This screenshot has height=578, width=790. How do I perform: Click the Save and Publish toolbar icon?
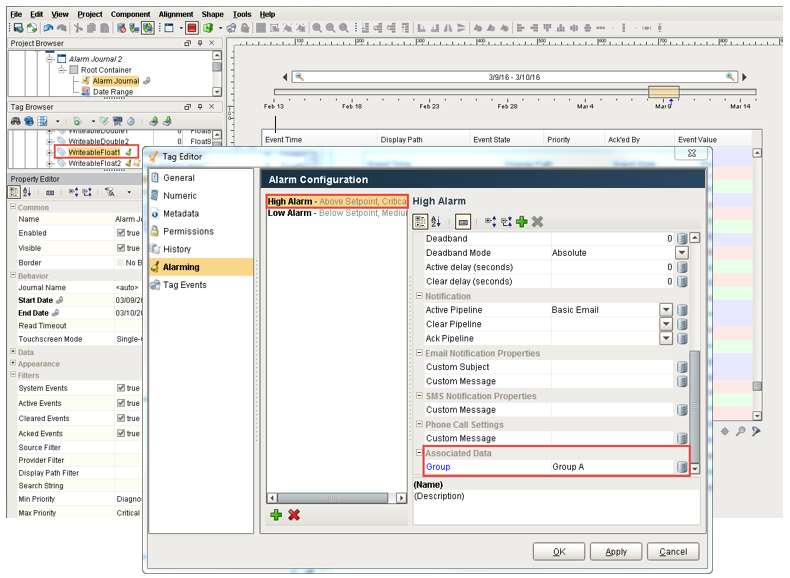[x=18, y=28]
